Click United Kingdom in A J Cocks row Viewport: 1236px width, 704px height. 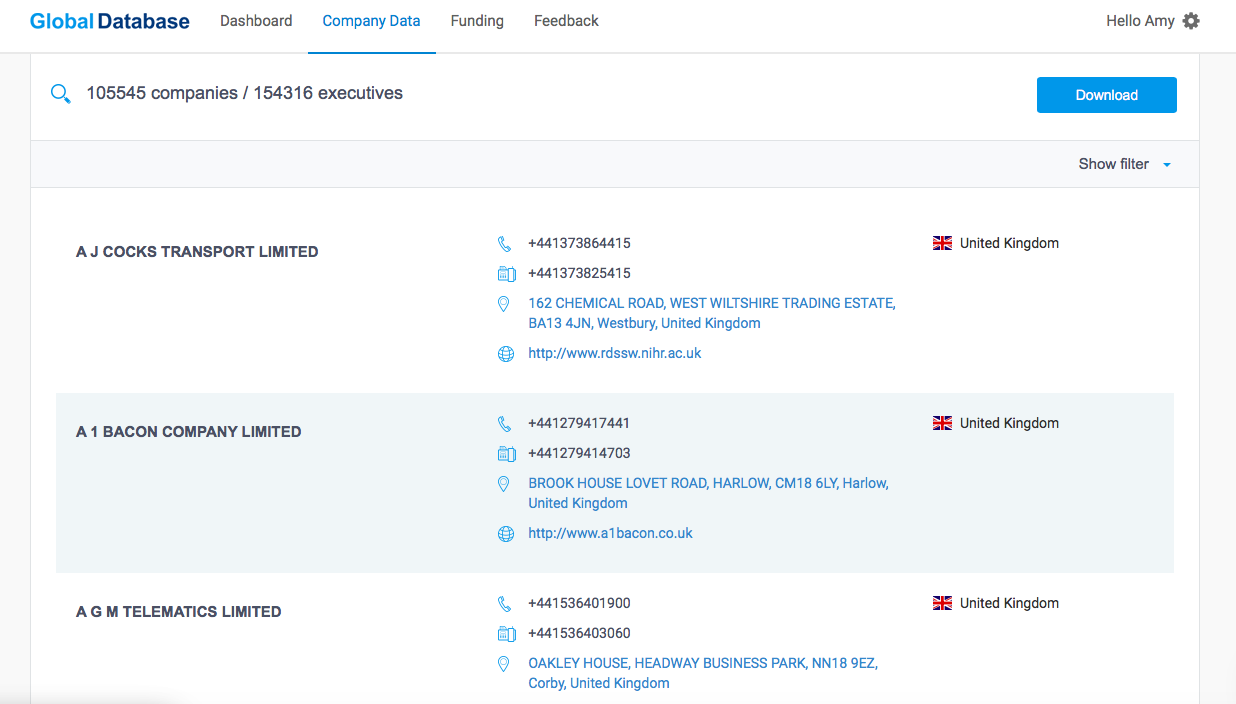[1009, 243]
